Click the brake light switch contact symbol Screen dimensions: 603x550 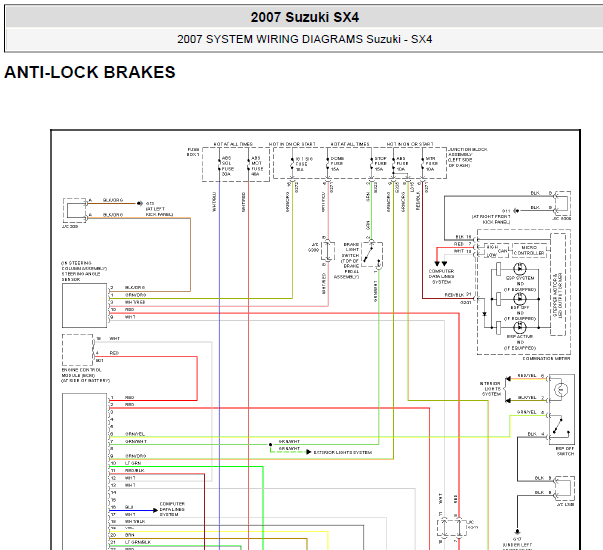point(372,254)
